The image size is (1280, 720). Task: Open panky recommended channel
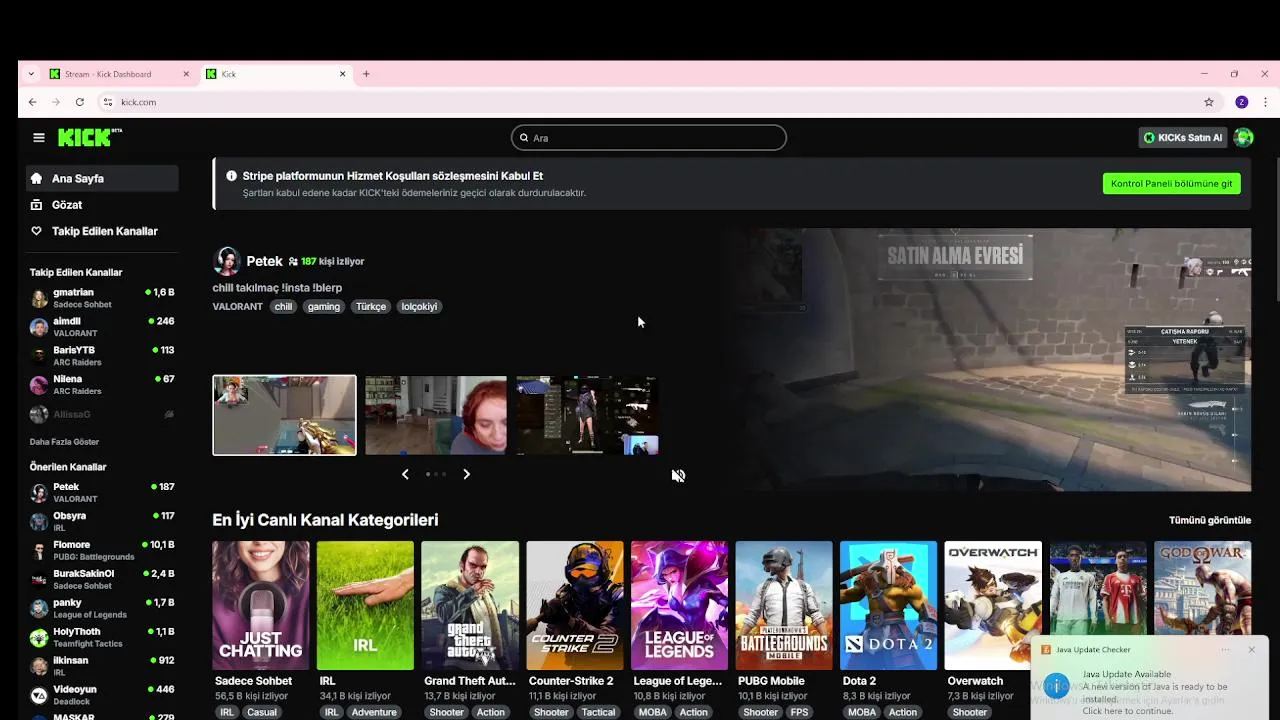click(x=102, y=608)
